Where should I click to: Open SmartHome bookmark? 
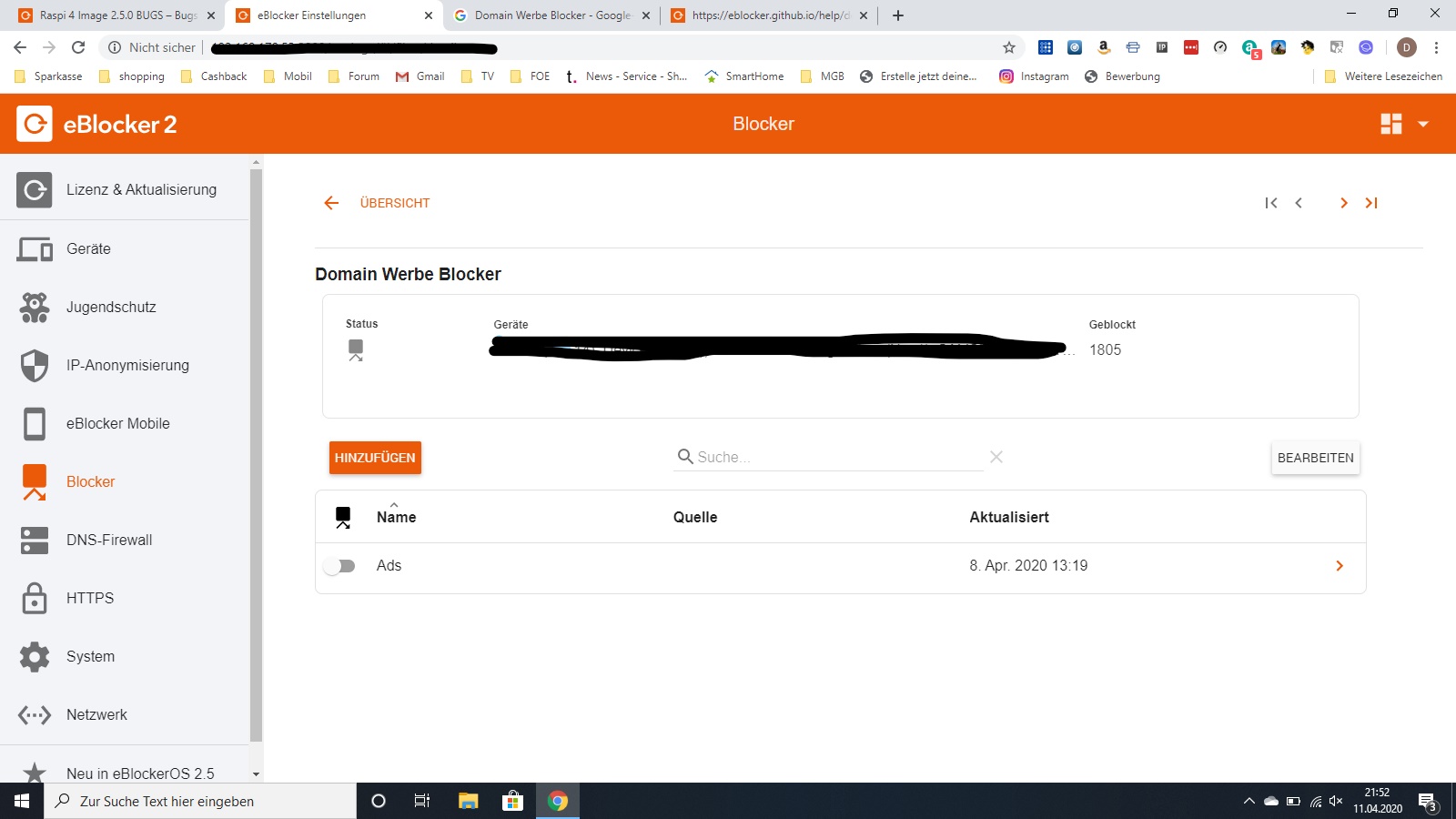point(744,76)
